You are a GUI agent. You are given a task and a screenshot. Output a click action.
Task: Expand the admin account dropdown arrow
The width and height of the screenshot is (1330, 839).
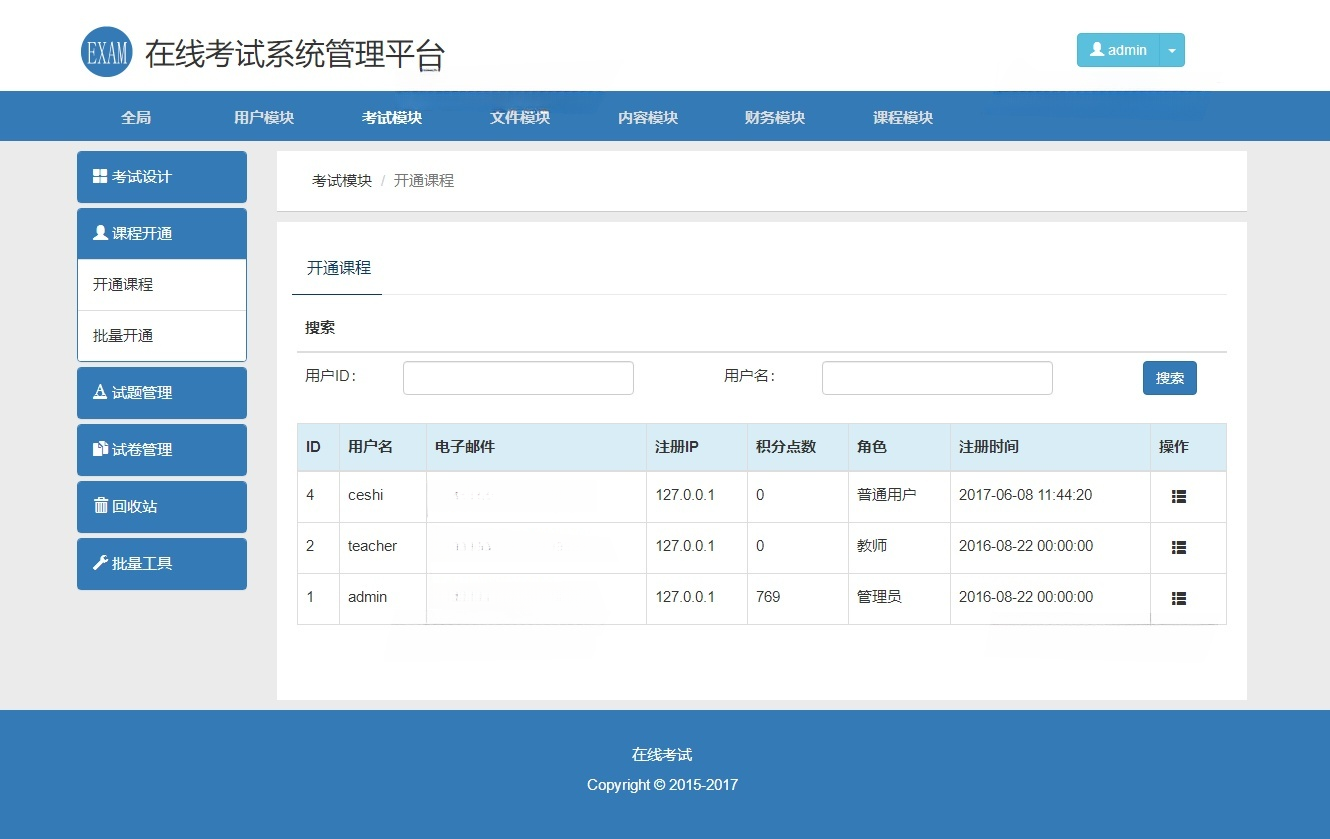1171,50
